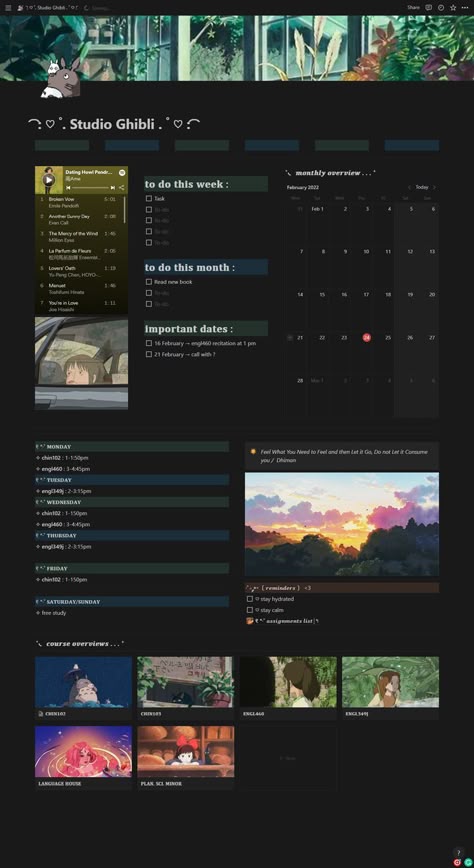
Task: Check the 'stay calm' reminder
Action: (250, 610)
